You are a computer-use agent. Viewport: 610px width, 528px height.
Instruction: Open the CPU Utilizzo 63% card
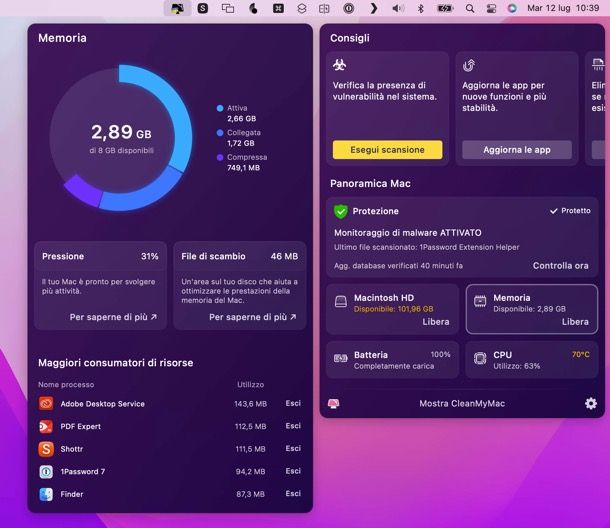pos(531,360)
